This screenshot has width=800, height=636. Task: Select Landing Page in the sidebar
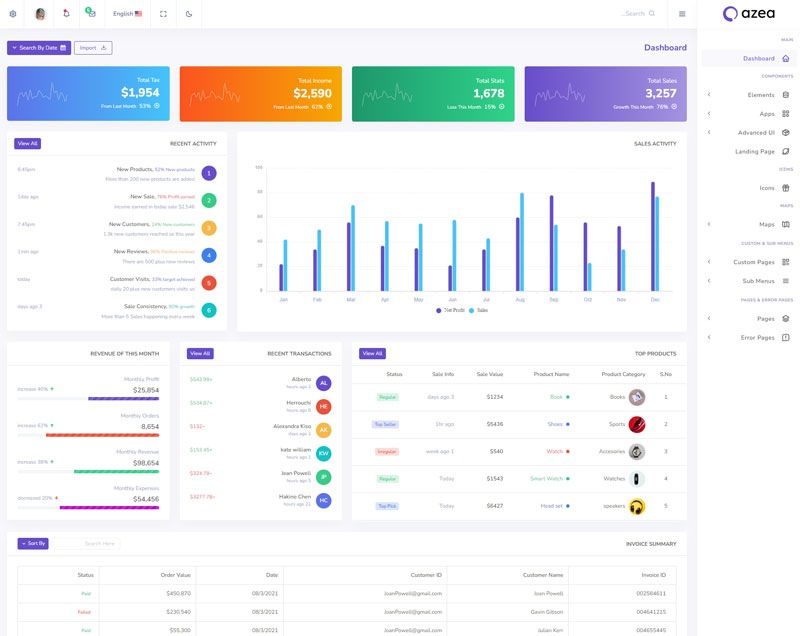755,151
